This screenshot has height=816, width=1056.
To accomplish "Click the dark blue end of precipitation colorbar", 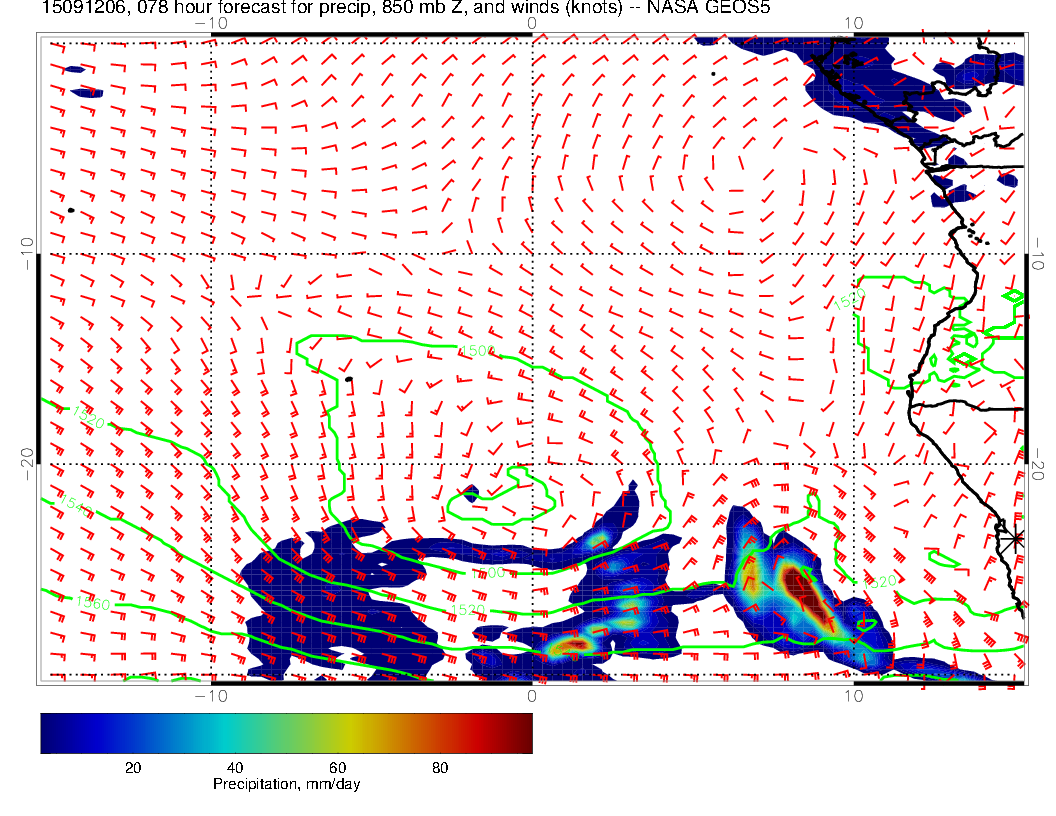I will (x=48, y=732).
